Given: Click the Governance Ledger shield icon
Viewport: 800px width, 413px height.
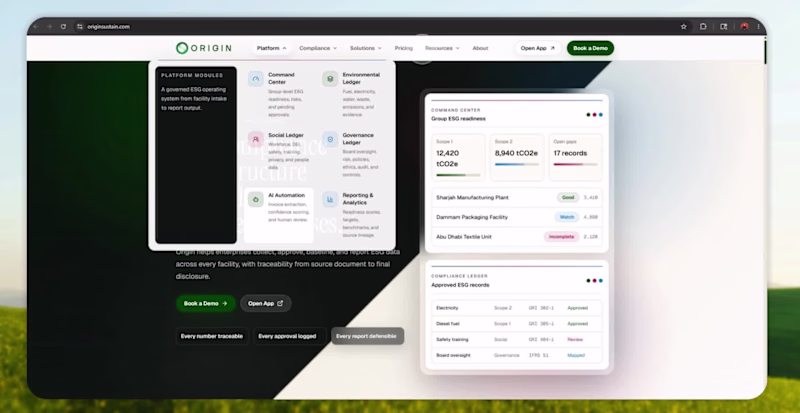Looking at the screenshot, I should tap(330, 139).
